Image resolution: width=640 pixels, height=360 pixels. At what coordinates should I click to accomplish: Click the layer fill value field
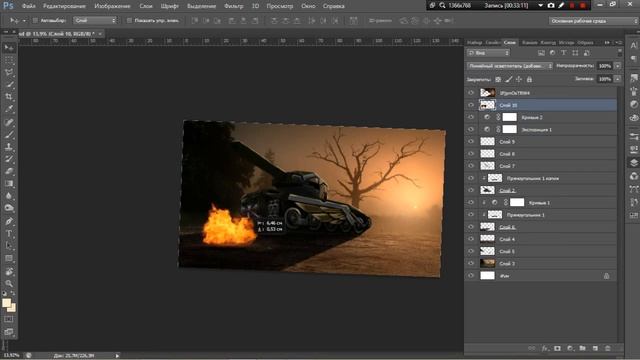coord(605,79)
